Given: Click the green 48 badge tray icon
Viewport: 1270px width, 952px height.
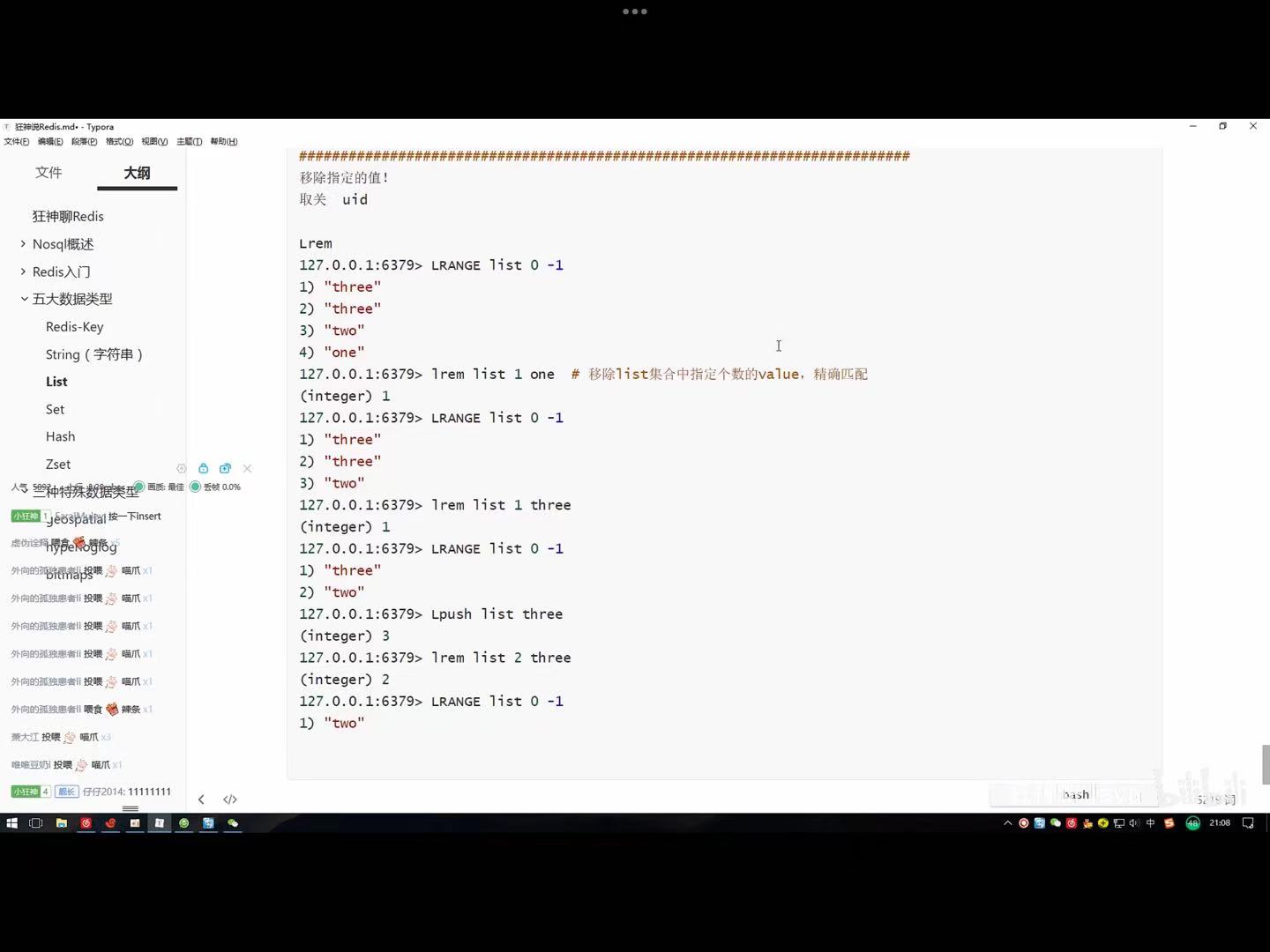Looking at the screenshot, I should (1193, 822).
